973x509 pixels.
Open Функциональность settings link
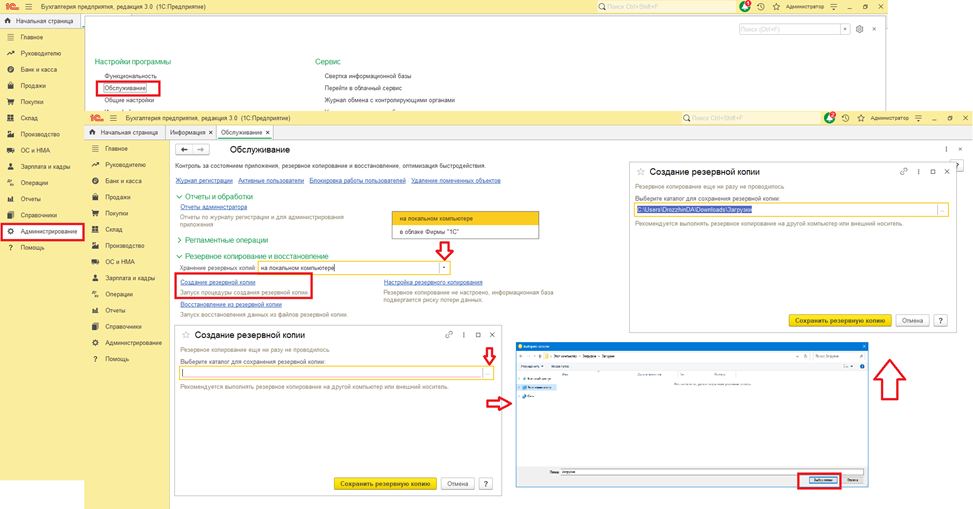coord(130,76)
